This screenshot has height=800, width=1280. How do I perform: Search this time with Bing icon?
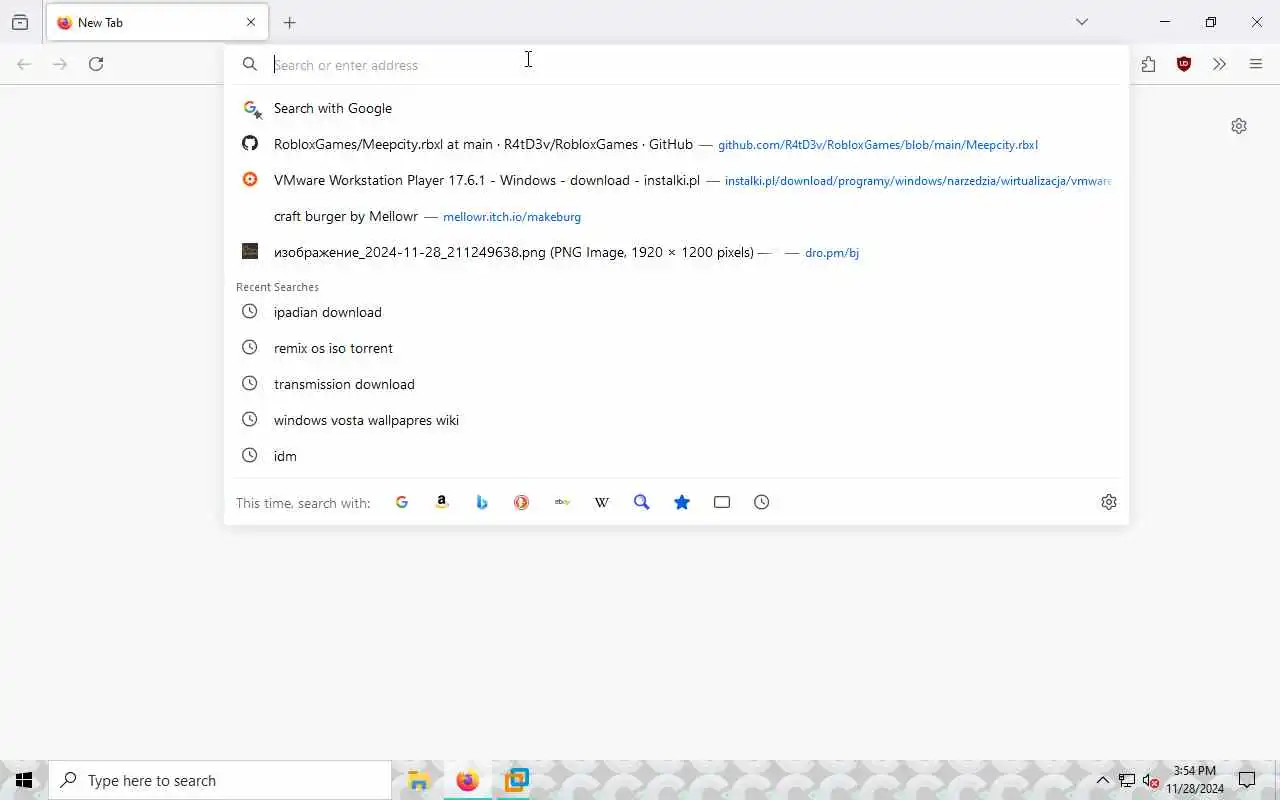tap(482, 502)
